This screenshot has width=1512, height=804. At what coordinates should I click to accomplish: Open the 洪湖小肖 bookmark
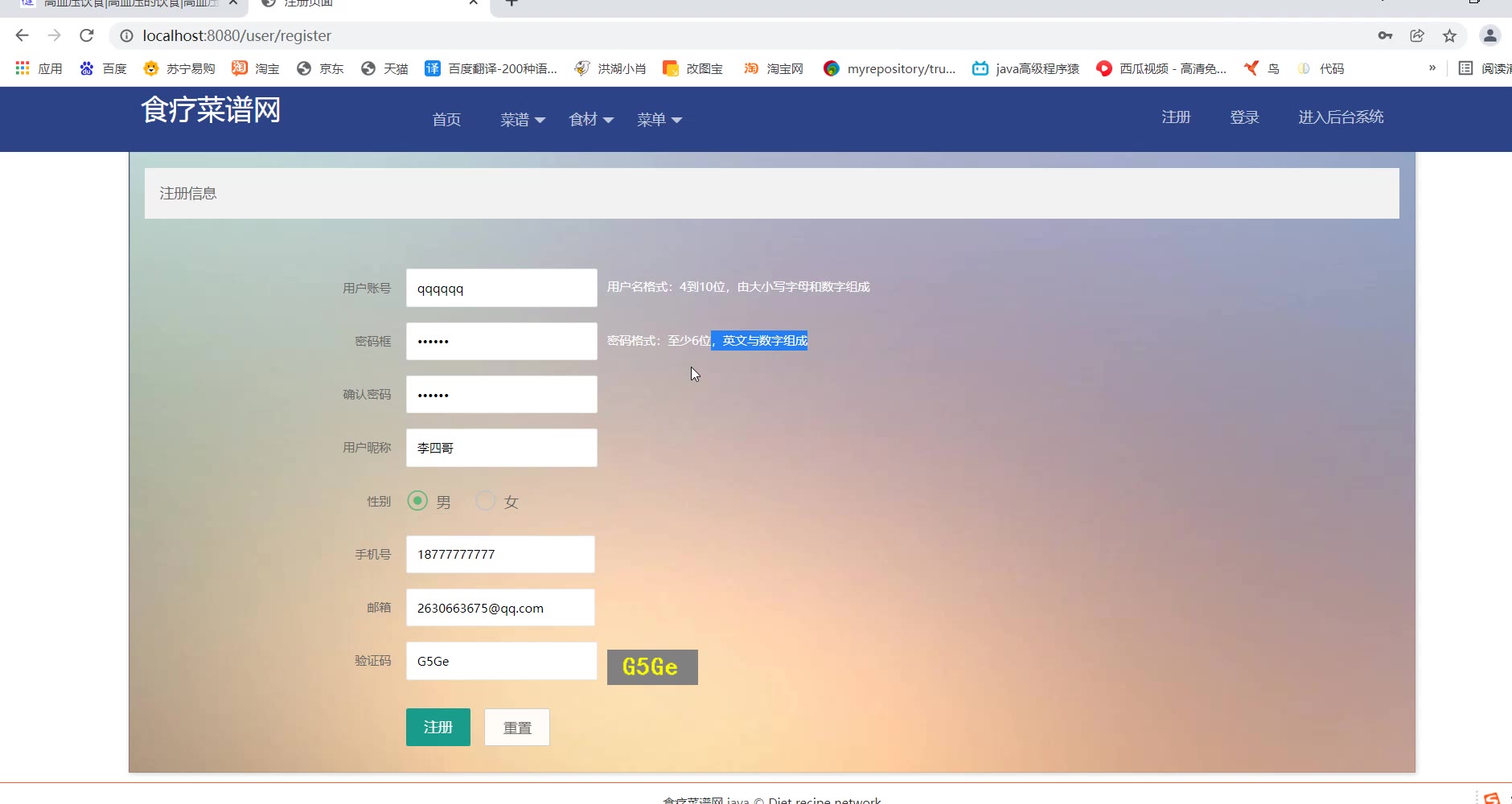click(610, 68)
